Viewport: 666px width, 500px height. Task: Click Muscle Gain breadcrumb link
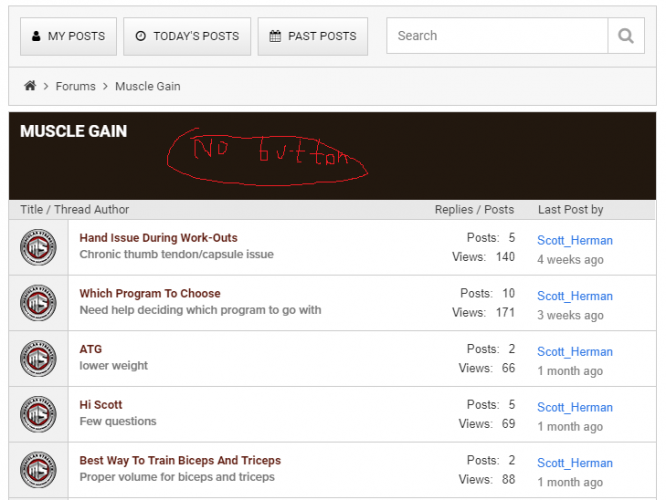click(147, 86)
